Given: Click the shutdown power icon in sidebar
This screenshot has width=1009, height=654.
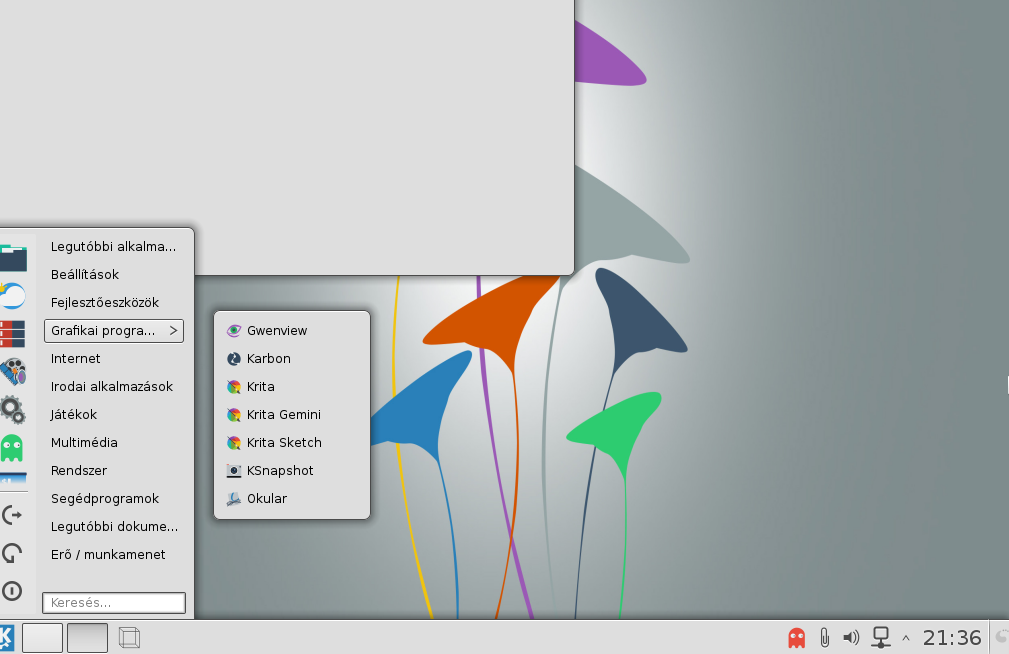Looking at the screenshot, I should coord(12,591).
